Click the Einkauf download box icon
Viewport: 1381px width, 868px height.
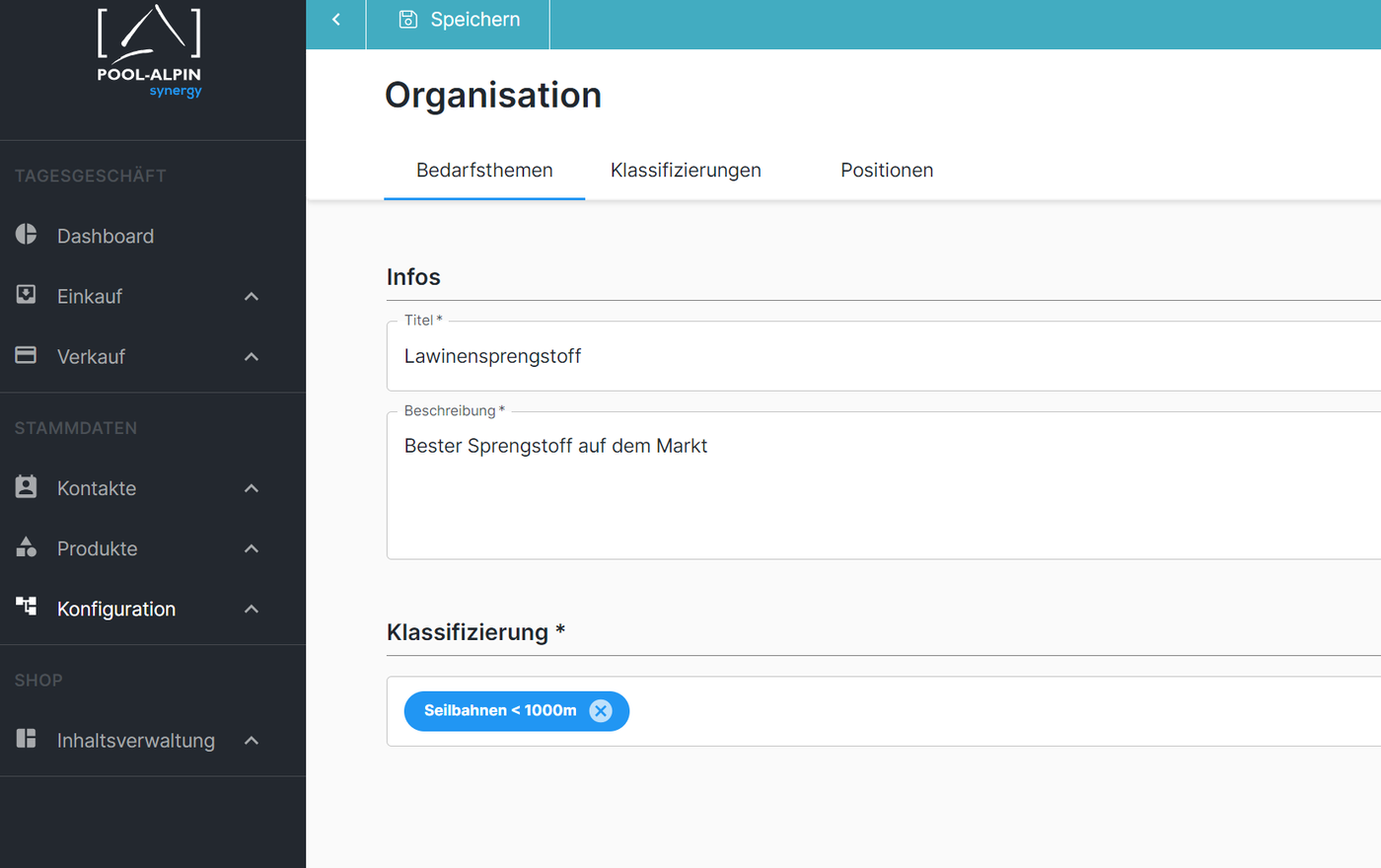(x=27, y=295)
